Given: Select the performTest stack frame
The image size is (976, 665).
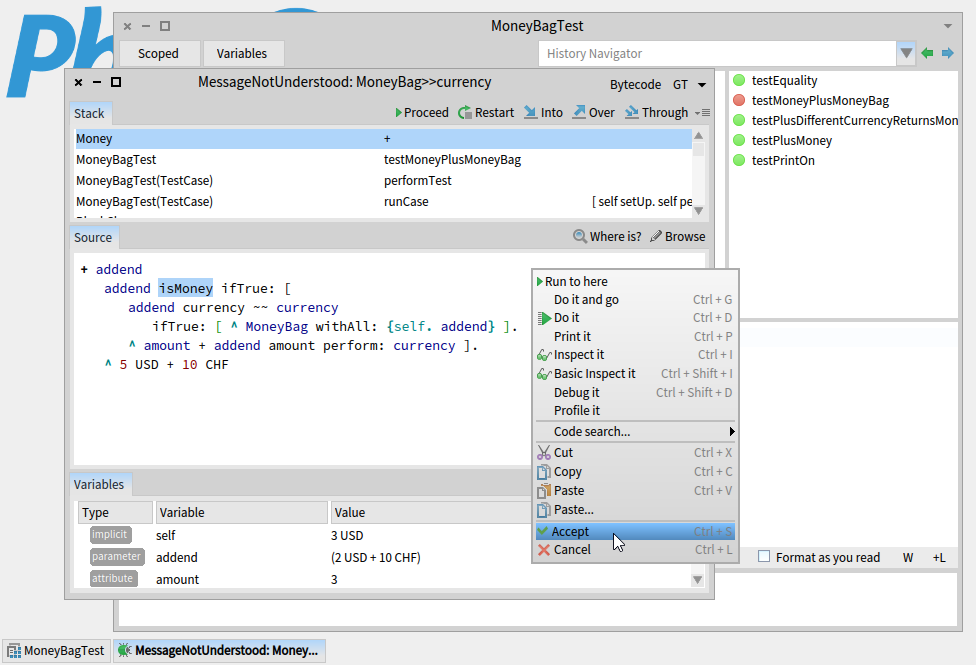Looking at the screenshot, I should click(x=383, y=181).
